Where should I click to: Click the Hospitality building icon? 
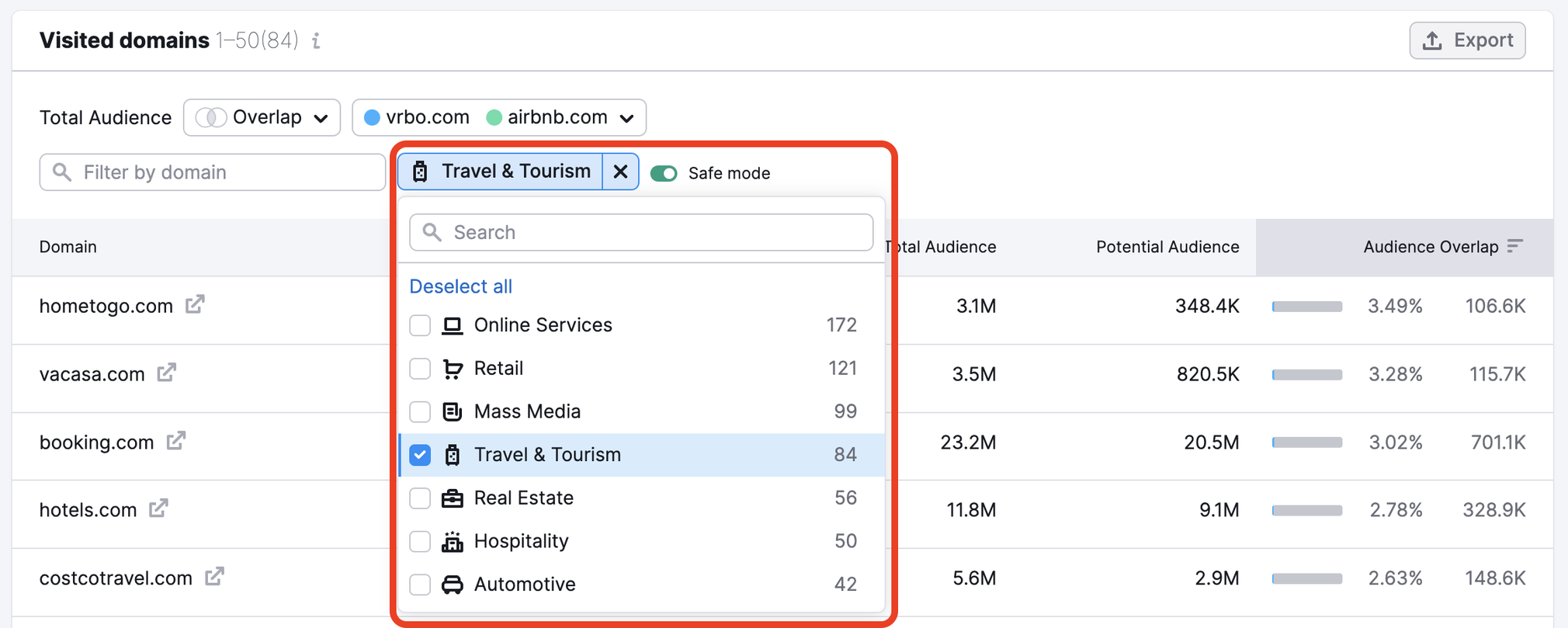(453, 541)
